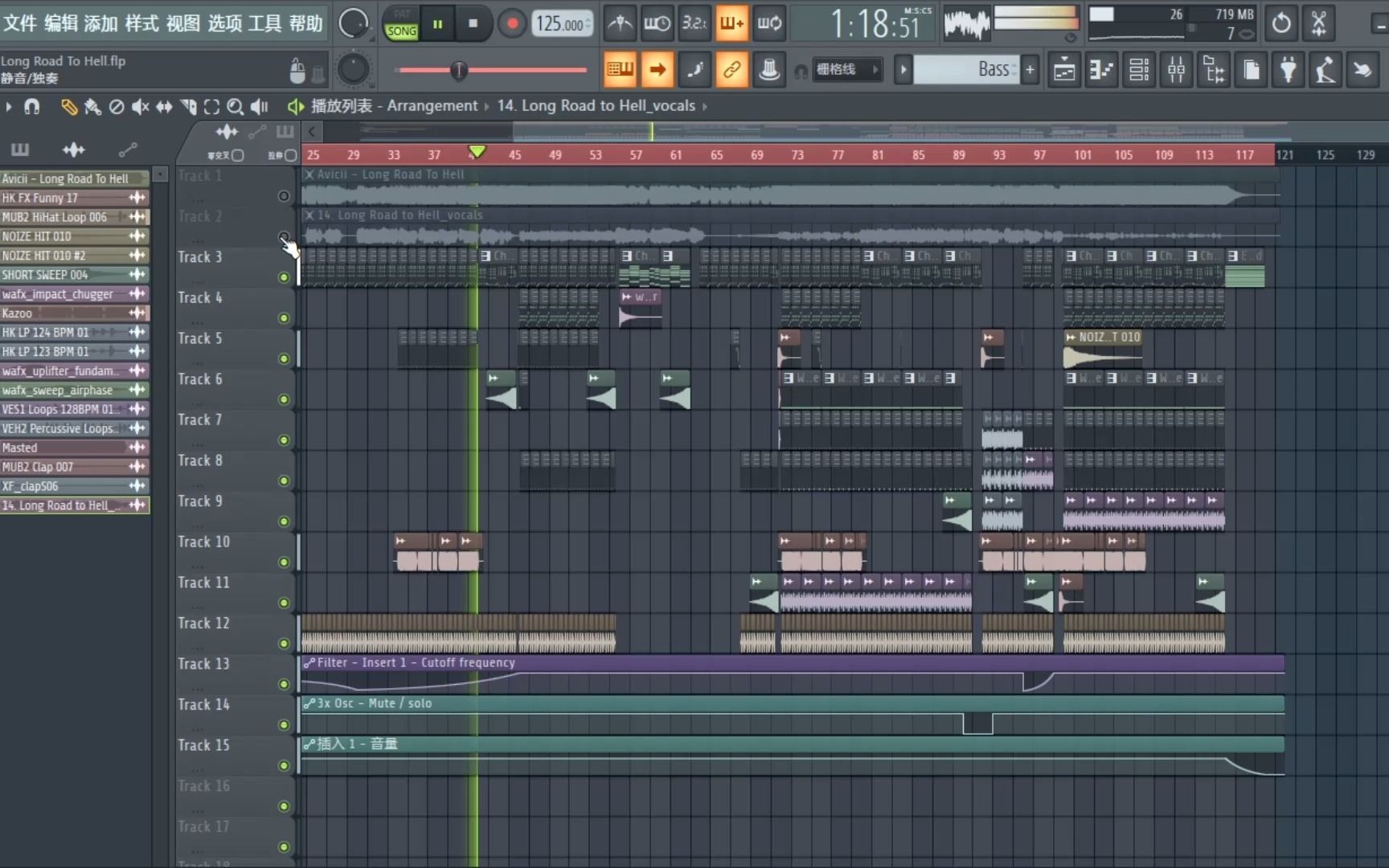Screen dimensions: 1389x868
Task: Toggle the blend recording overdub button
Action: [x=731, y=24]
